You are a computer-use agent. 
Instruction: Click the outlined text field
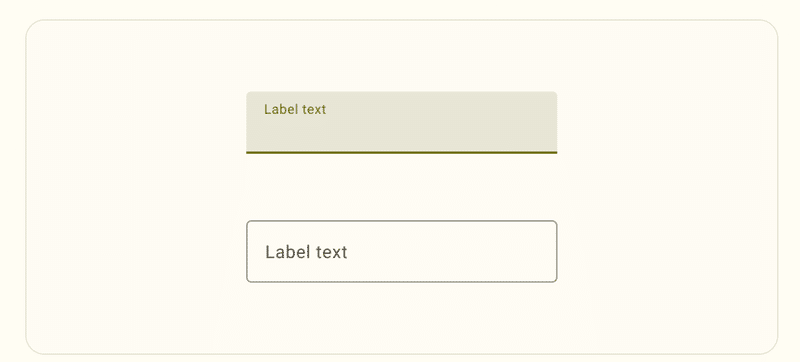click(402, 251)
